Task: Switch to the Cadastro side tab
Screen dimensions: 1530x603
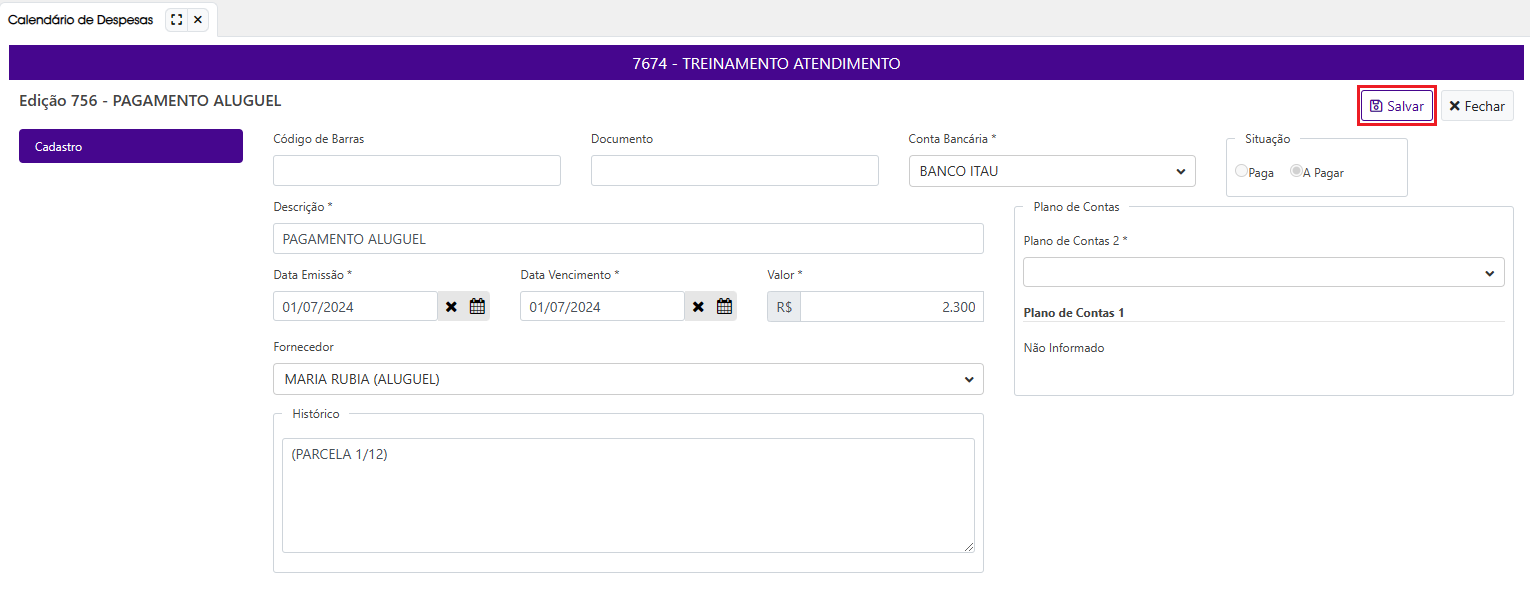Action: point(131,146)
